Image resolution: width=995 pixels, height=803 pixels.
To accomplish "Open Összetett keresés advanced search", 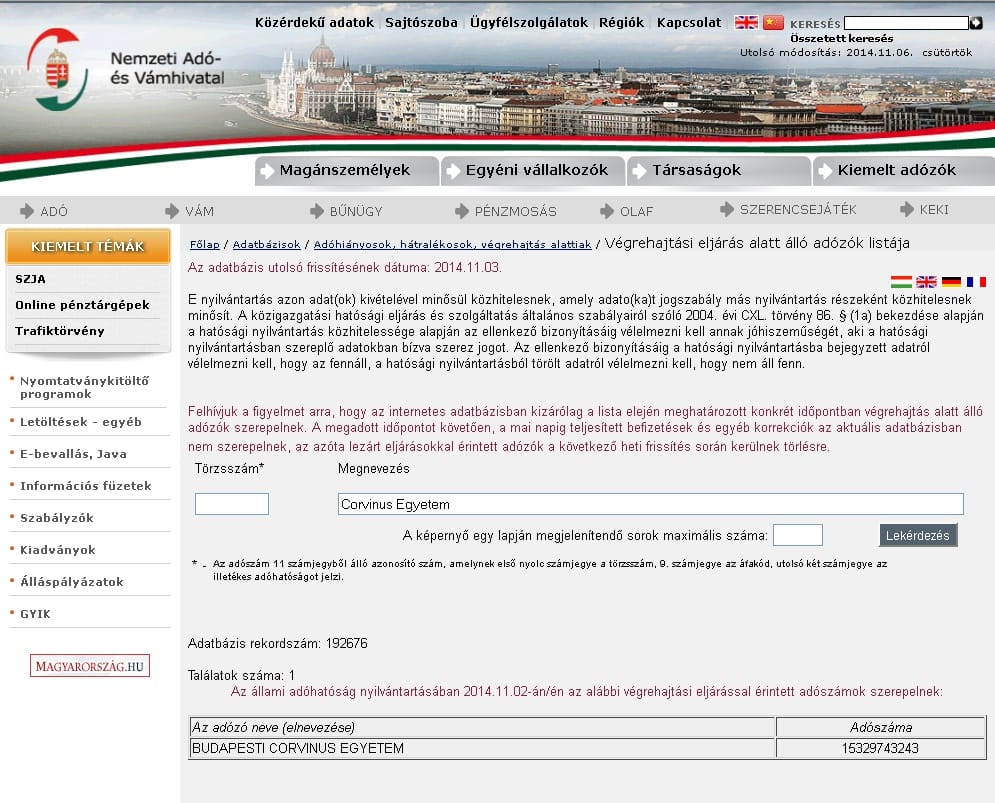I will pos(841,39).
